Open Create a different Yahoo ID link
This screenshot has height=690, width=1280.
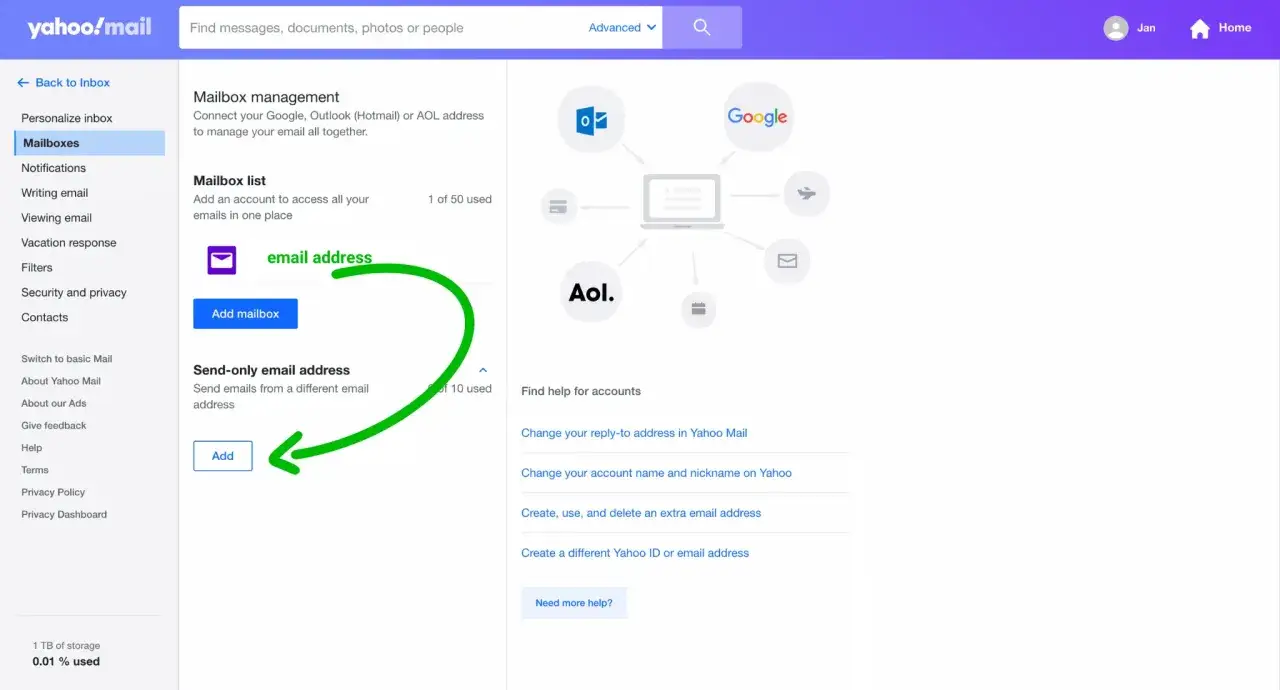pyautogui.click(x=635, y=553)
